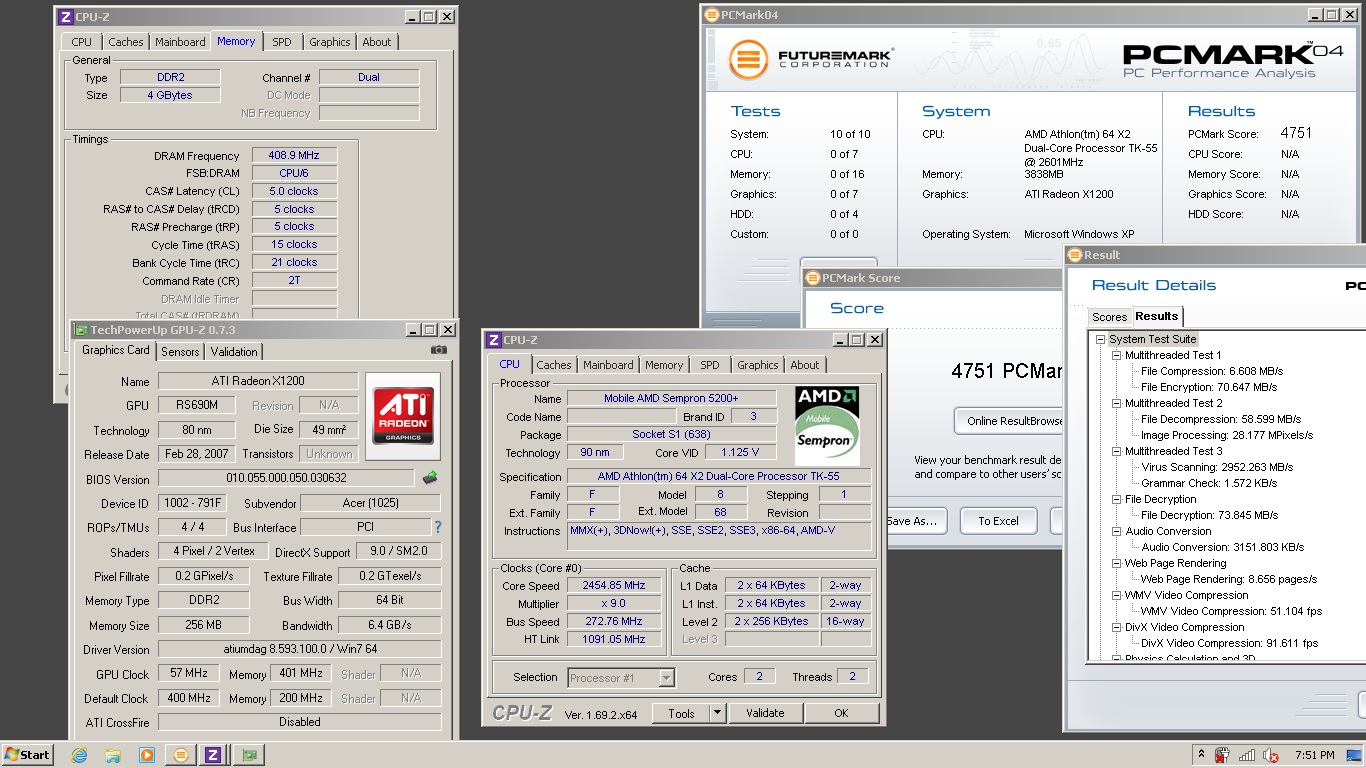Click the Result window title bar icon
The height and width of the screenshot is (768, 1366).
point(1075,255)
